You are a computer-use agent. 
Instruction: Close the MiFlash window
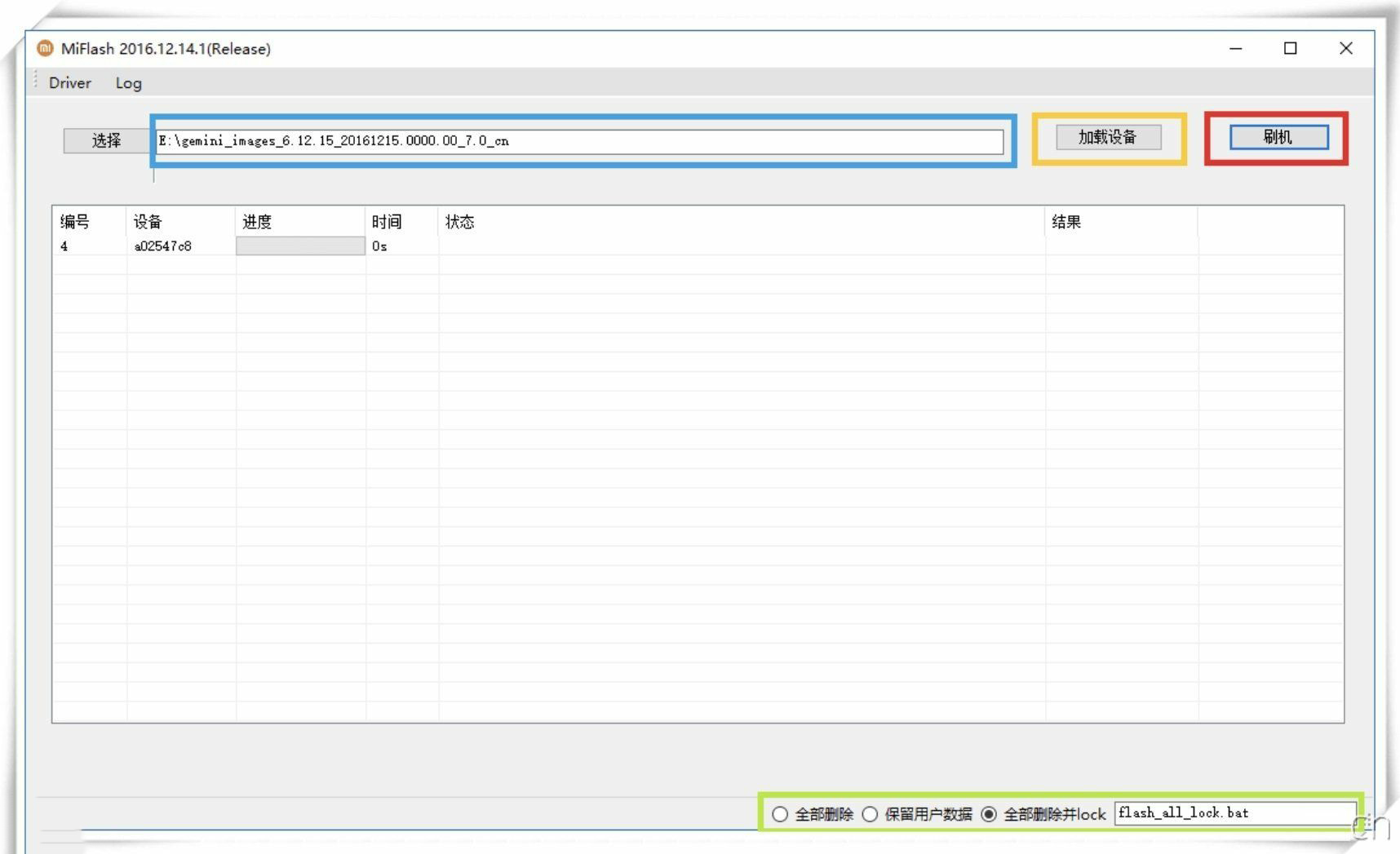[x=1346, y=48]
